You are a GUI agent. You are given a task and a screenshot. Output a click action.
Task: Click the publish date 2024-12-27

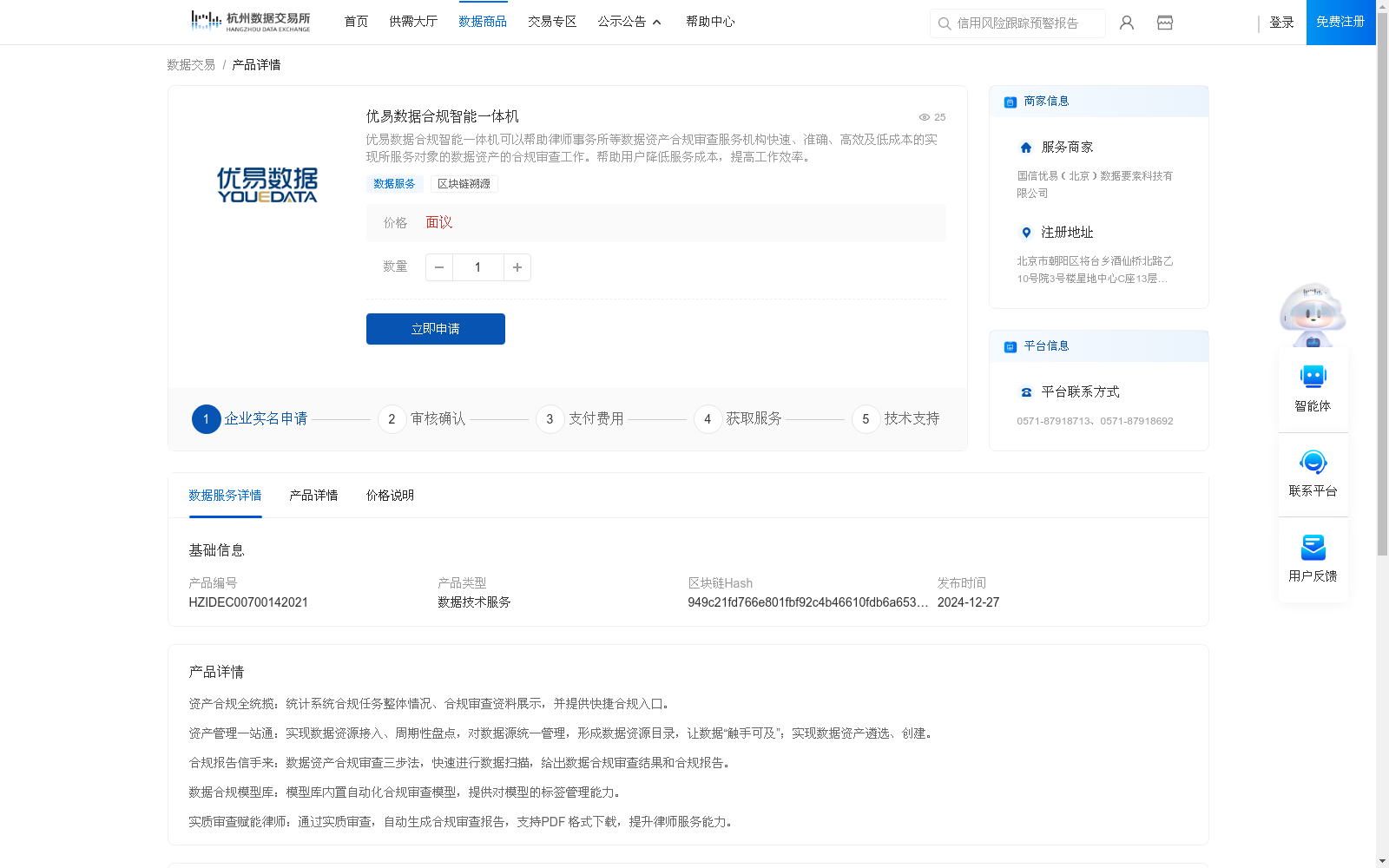[x=968, y=602]
